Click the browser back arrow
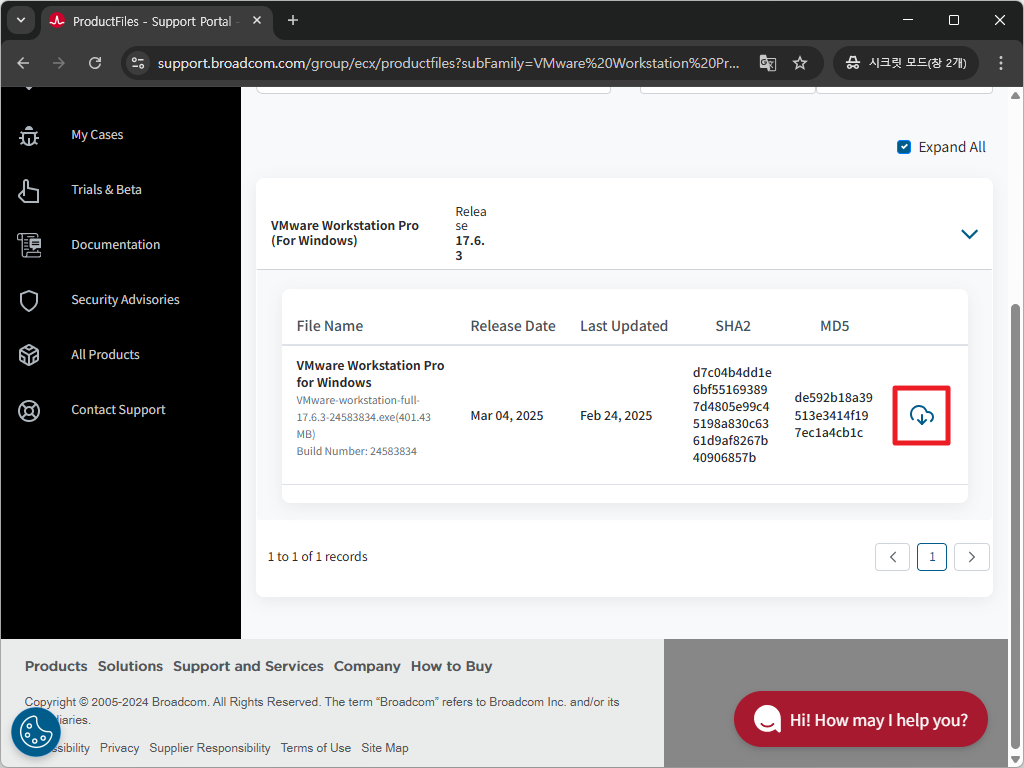The height and width of the screenshot is (768, 1024). click(24, 63)
